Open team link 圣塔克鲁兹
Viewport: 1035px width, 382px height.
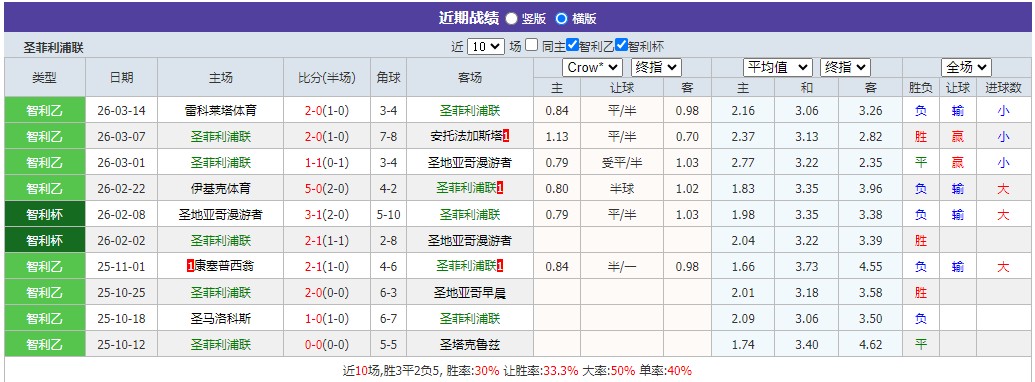click(470, 344)
